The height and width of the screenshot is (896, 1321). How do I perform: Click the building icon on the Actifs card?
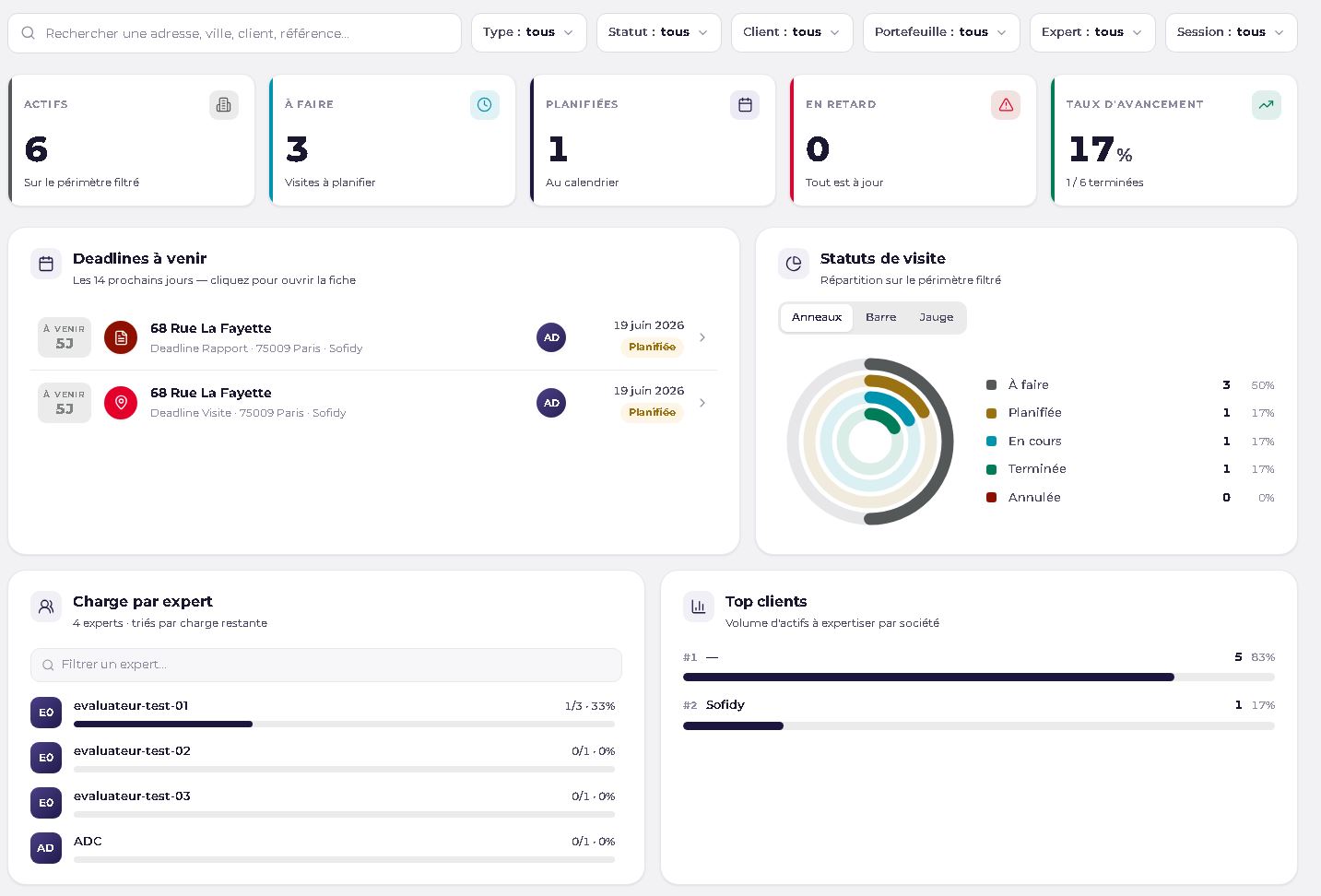coord(224,105)
